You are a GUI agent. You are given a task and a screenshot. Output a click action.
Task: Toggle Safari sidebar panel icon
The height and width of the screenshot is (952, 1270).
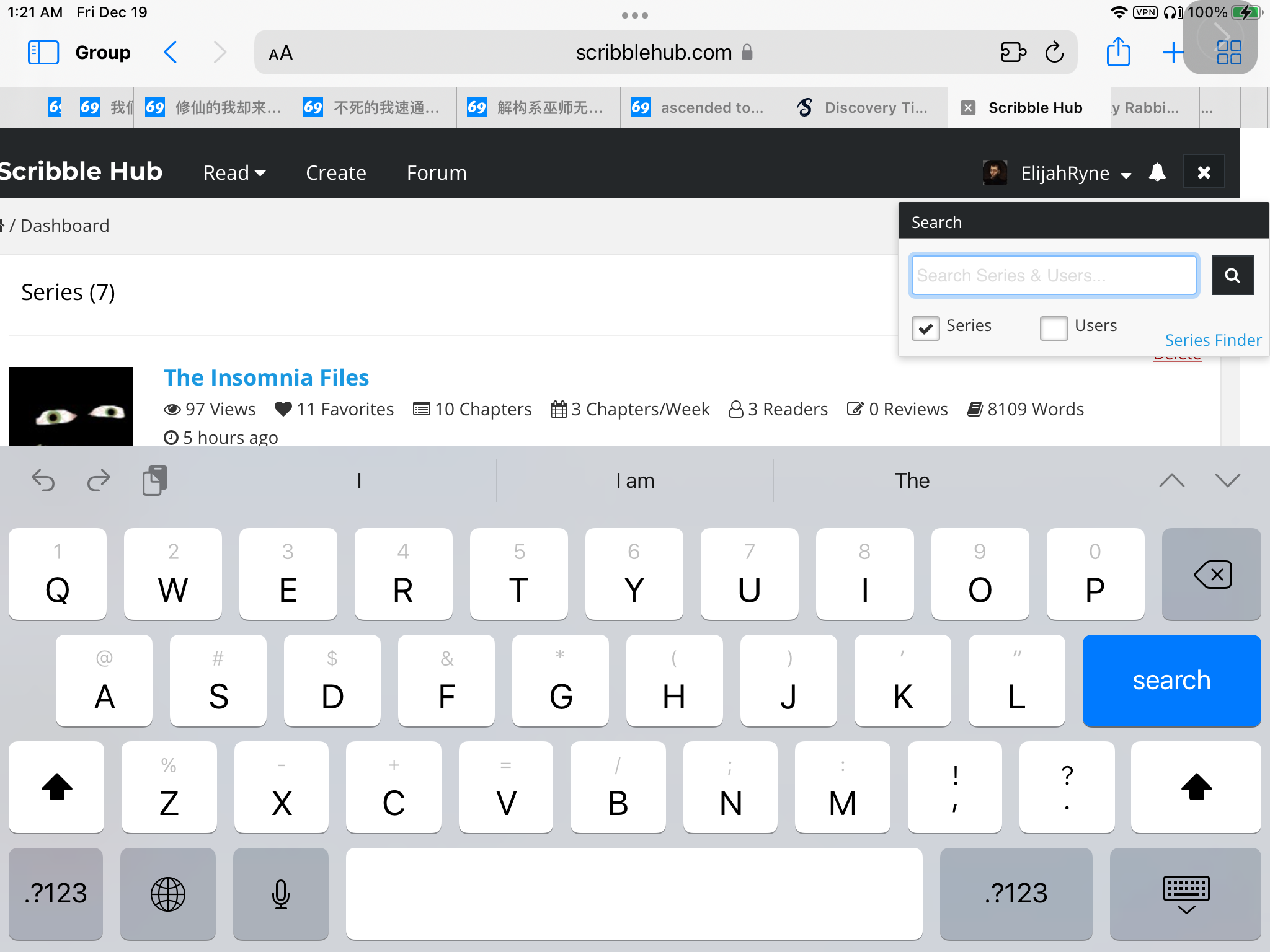coord(43,52)
